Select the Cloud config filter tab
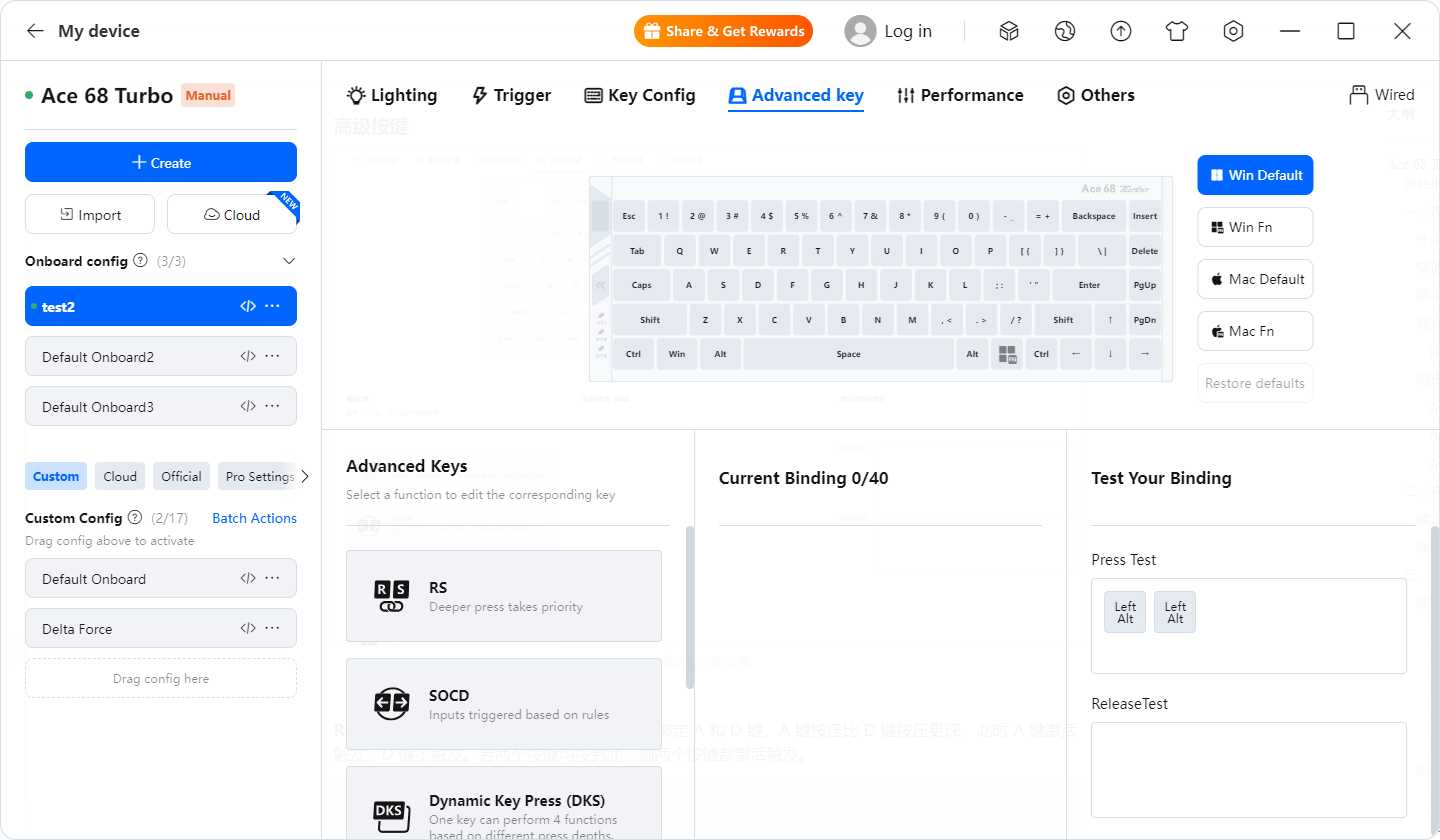This screenshot has width=1440, height=840. [x=120, y=476]
